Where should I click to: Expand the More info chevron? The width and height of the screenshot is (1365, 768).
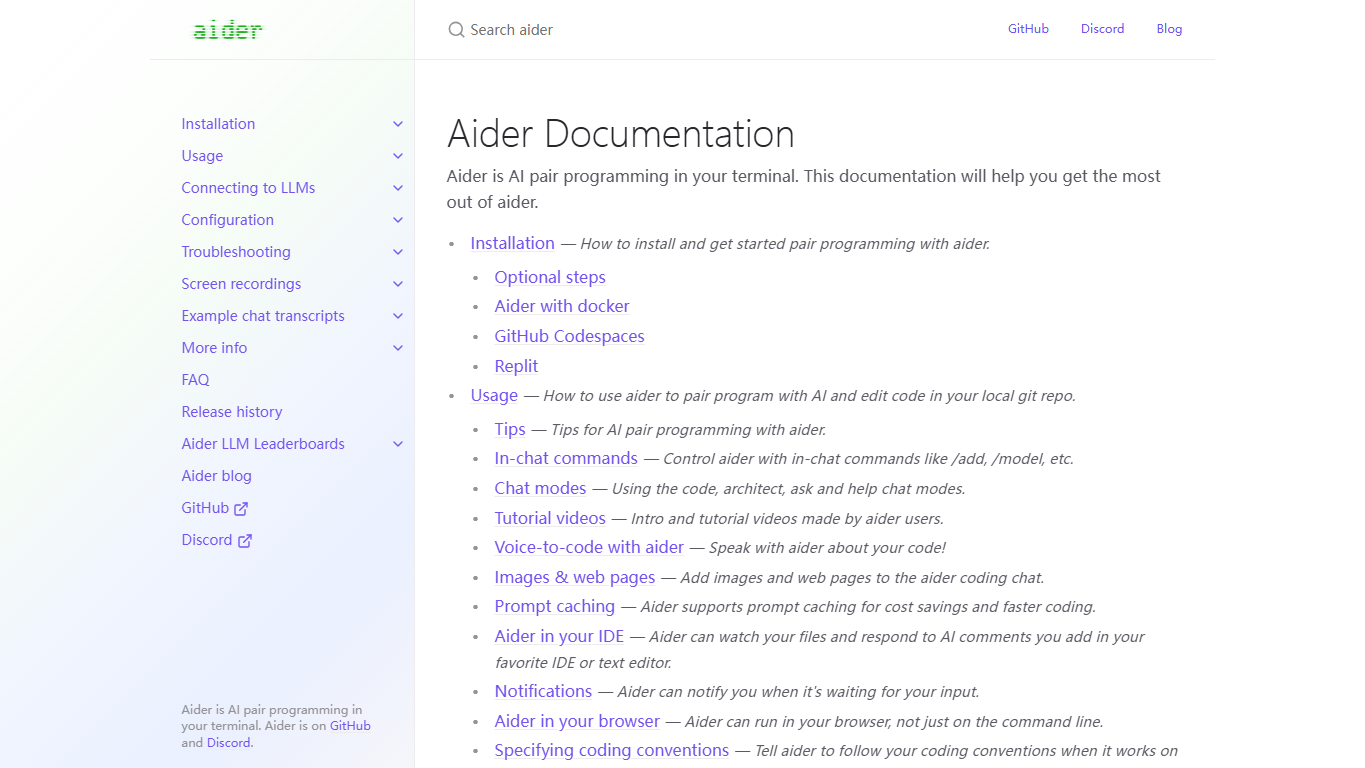[398, 348]
